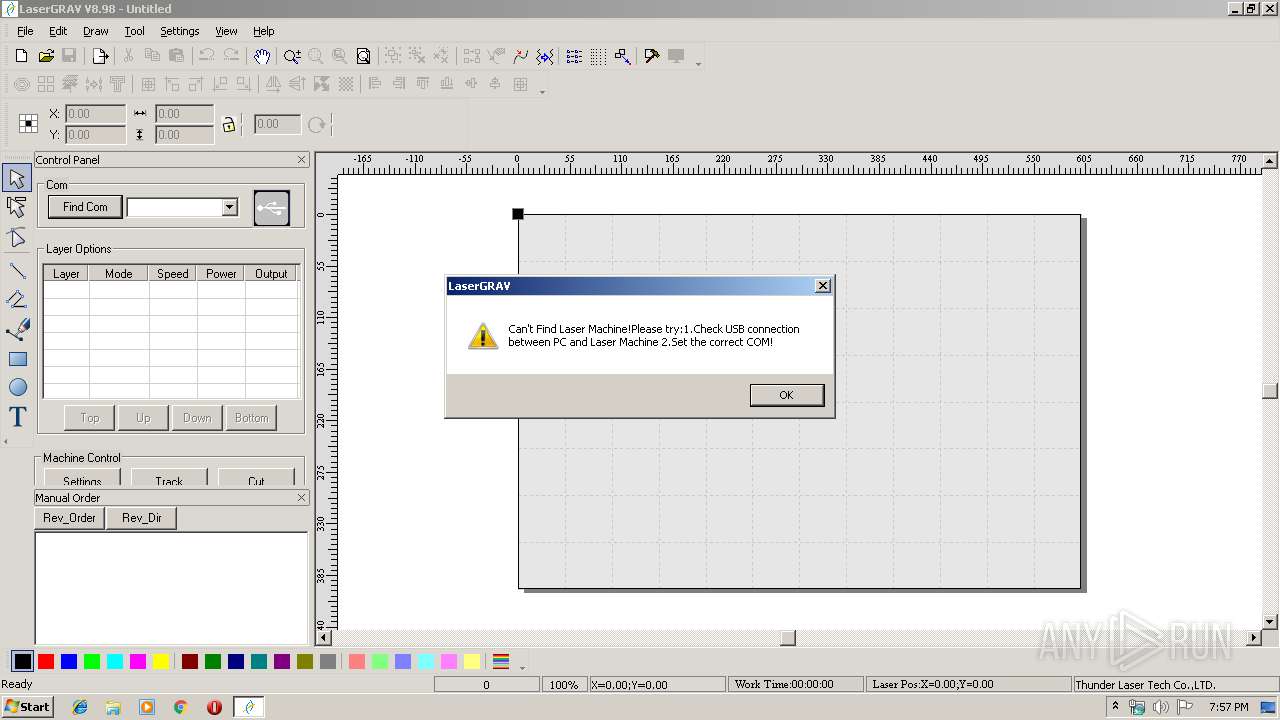Screen dimensions: 1280x720
Task: Expand the alignment toolbar overflow arrow
Action: point(542,91)
